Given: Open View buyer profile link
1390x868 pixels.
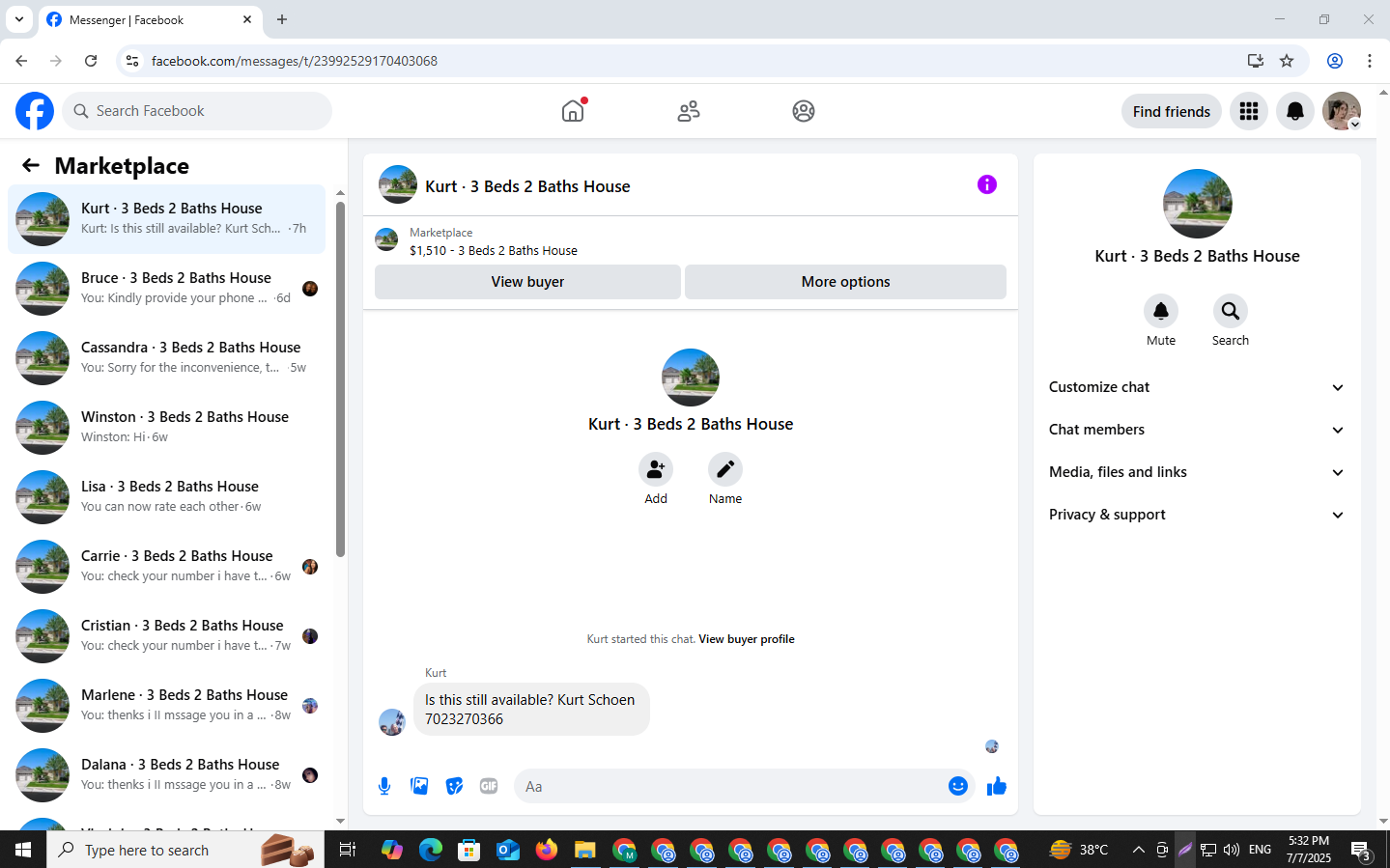Looking at the screenshot, I should (747, 639).
